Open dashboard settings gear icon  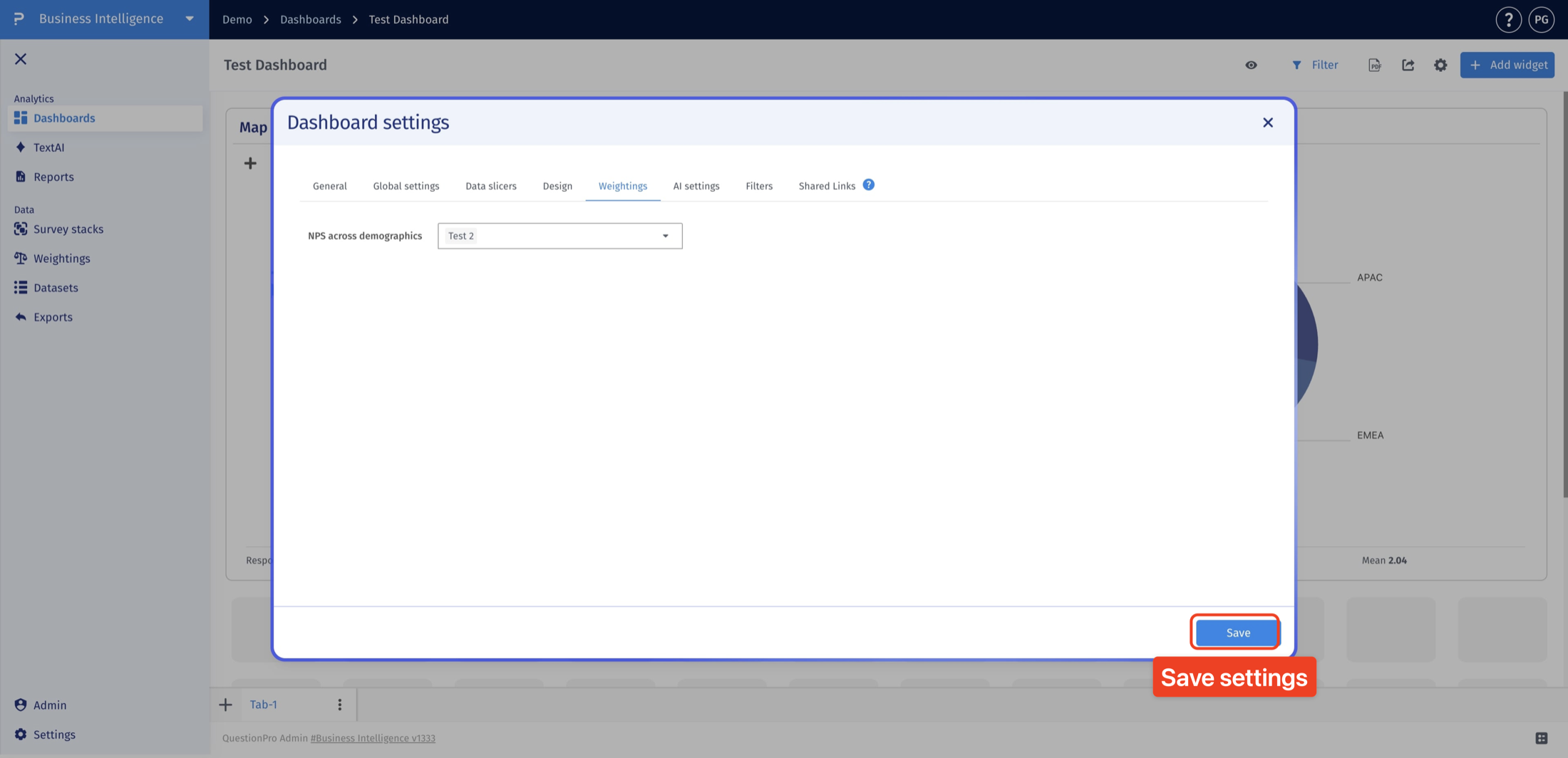tap(1440, 65)
